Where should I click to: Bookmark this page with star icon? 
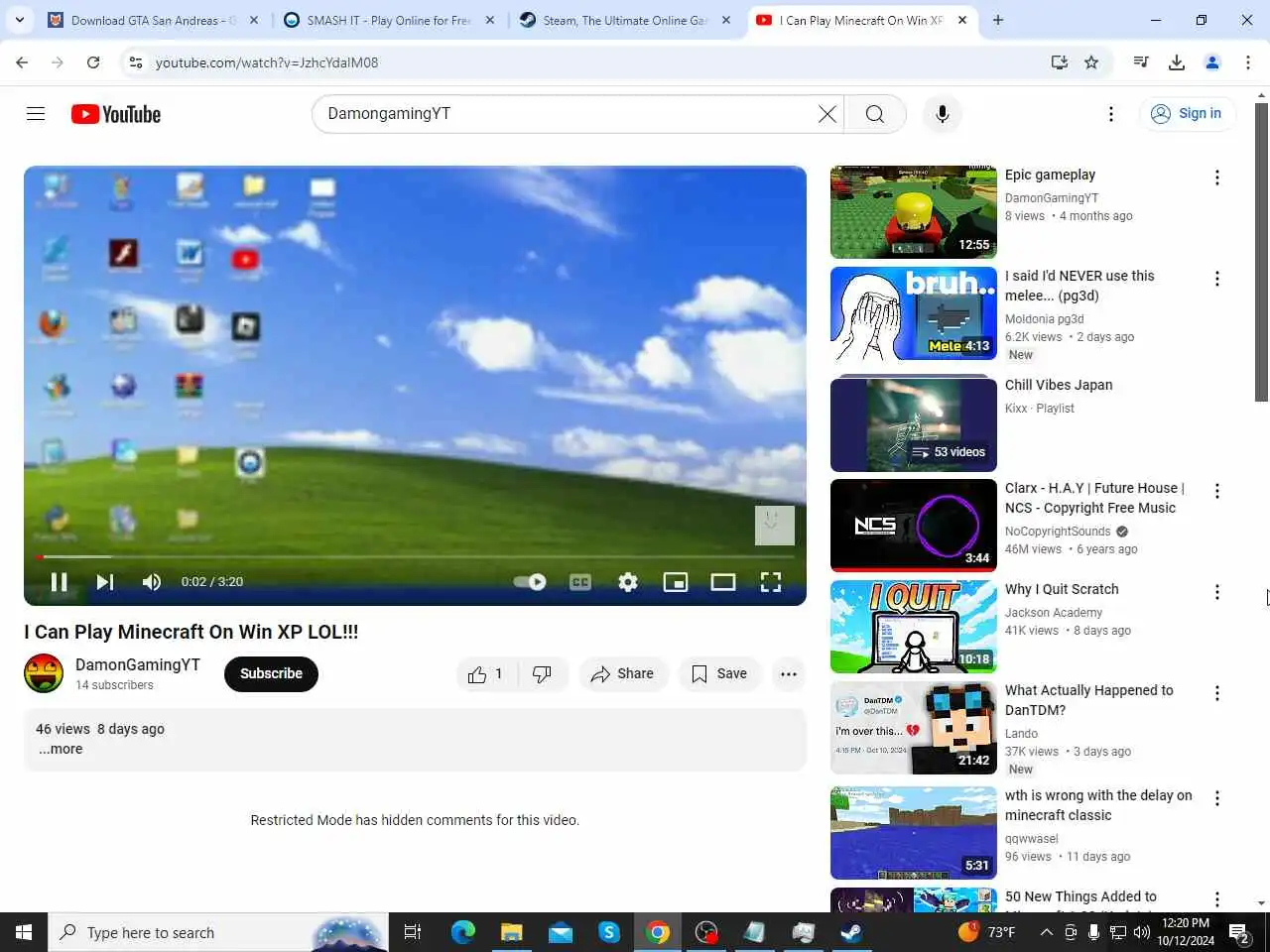click(x=1091, y=62)
